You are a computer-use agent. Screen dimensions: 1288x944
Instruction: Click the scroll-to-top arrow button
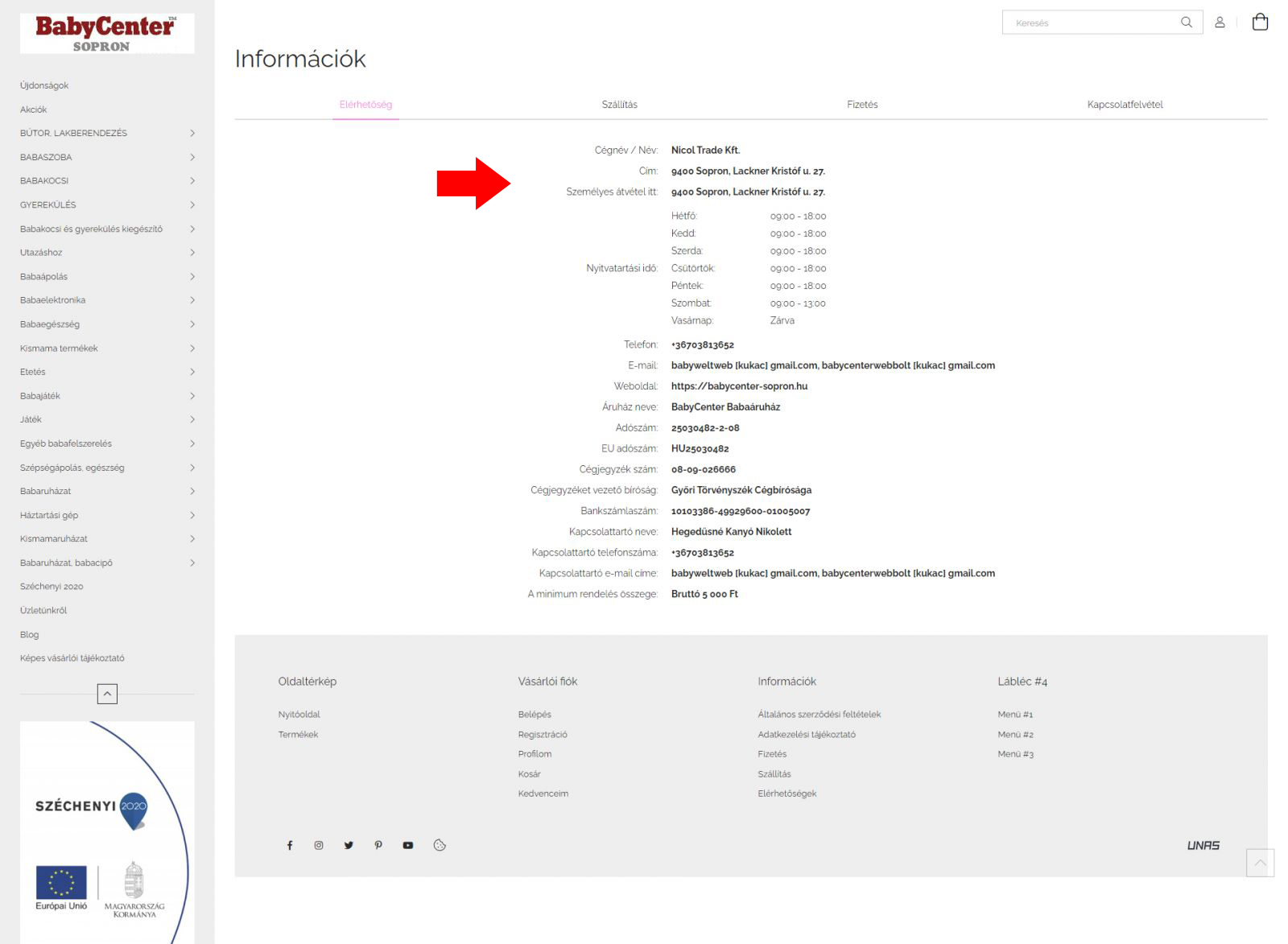click(1260, 863)
